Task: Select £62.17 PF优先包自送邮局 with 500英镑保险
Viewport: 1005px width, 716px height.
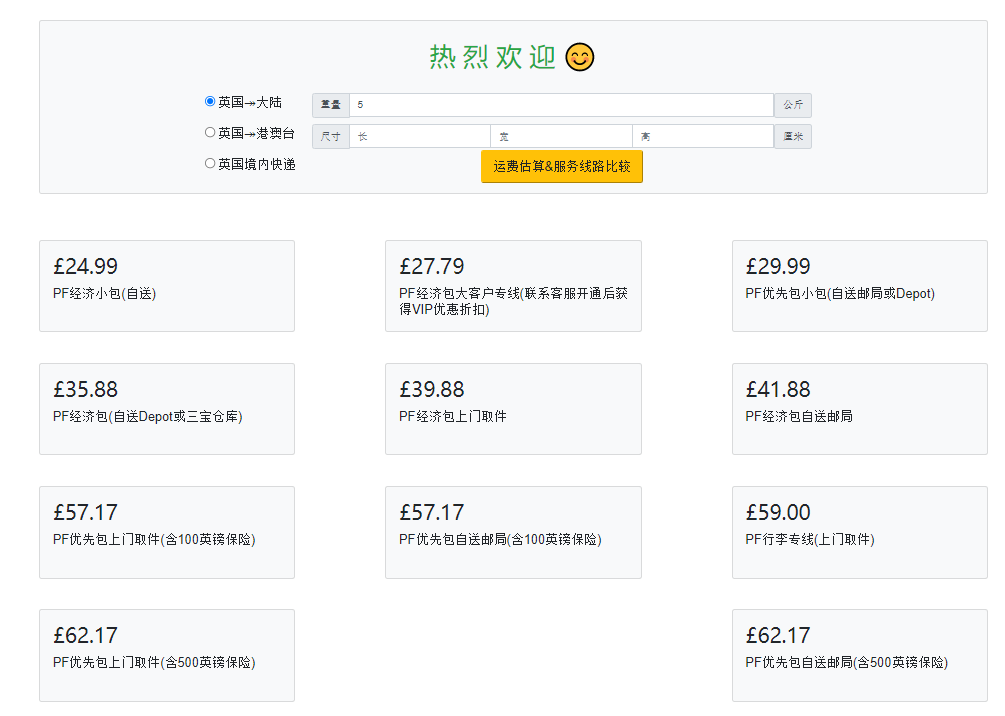Action: coord(859,654)
